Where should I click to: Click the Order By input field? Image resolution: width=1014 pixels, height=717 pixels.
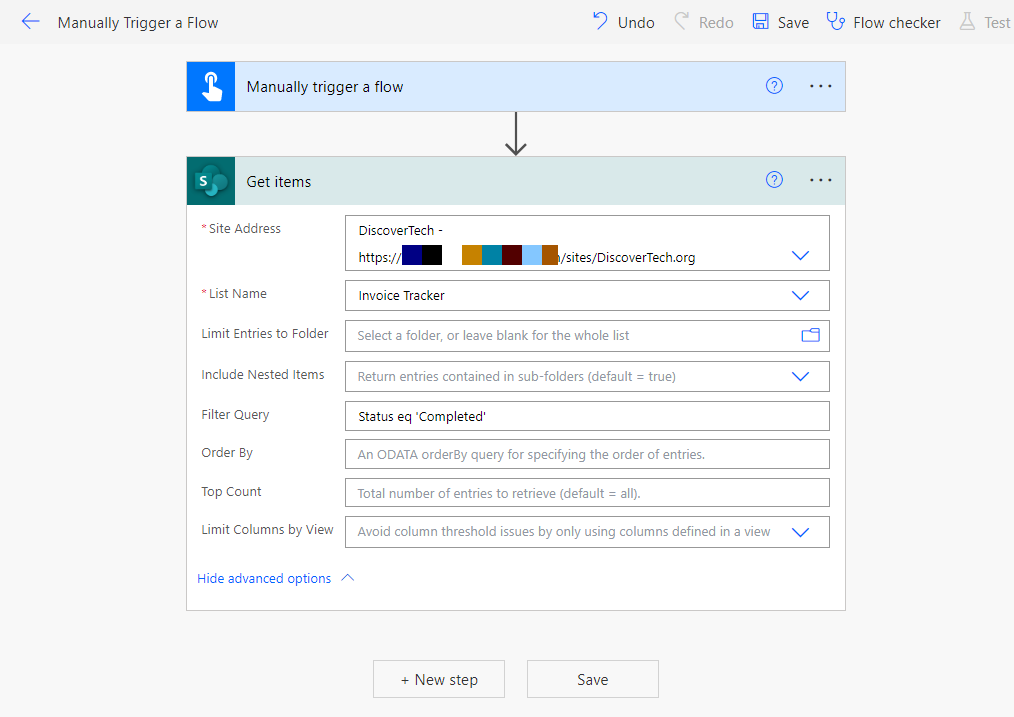click(587, 455)
